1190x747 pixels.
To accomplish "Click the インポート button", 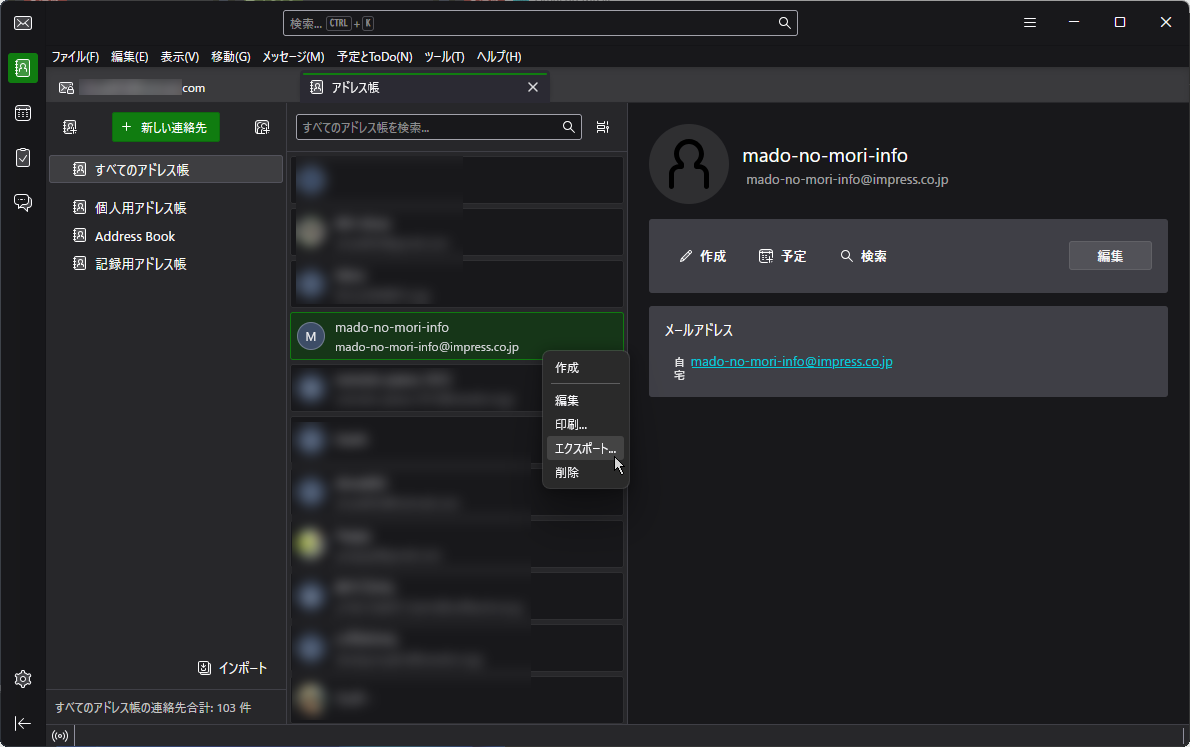I will (232, 668).
